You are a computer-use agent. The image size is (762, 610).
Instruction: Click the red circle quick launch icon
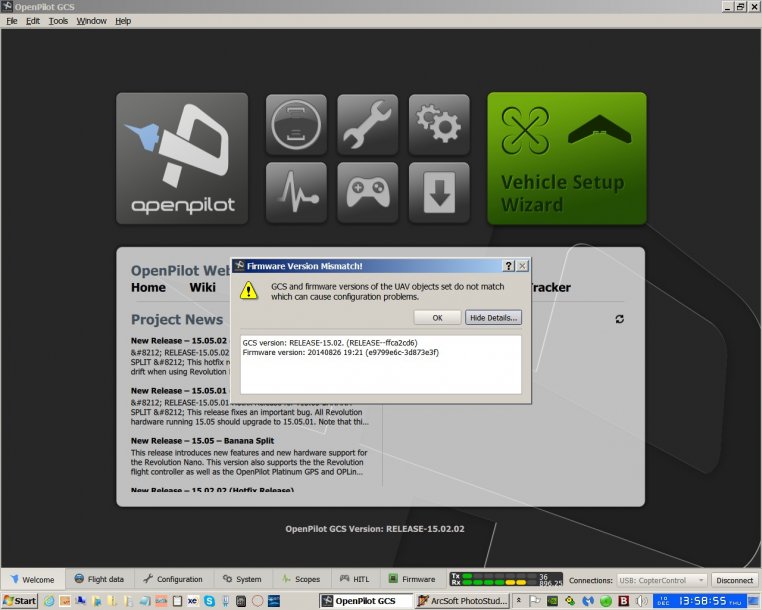pos(258,601)
